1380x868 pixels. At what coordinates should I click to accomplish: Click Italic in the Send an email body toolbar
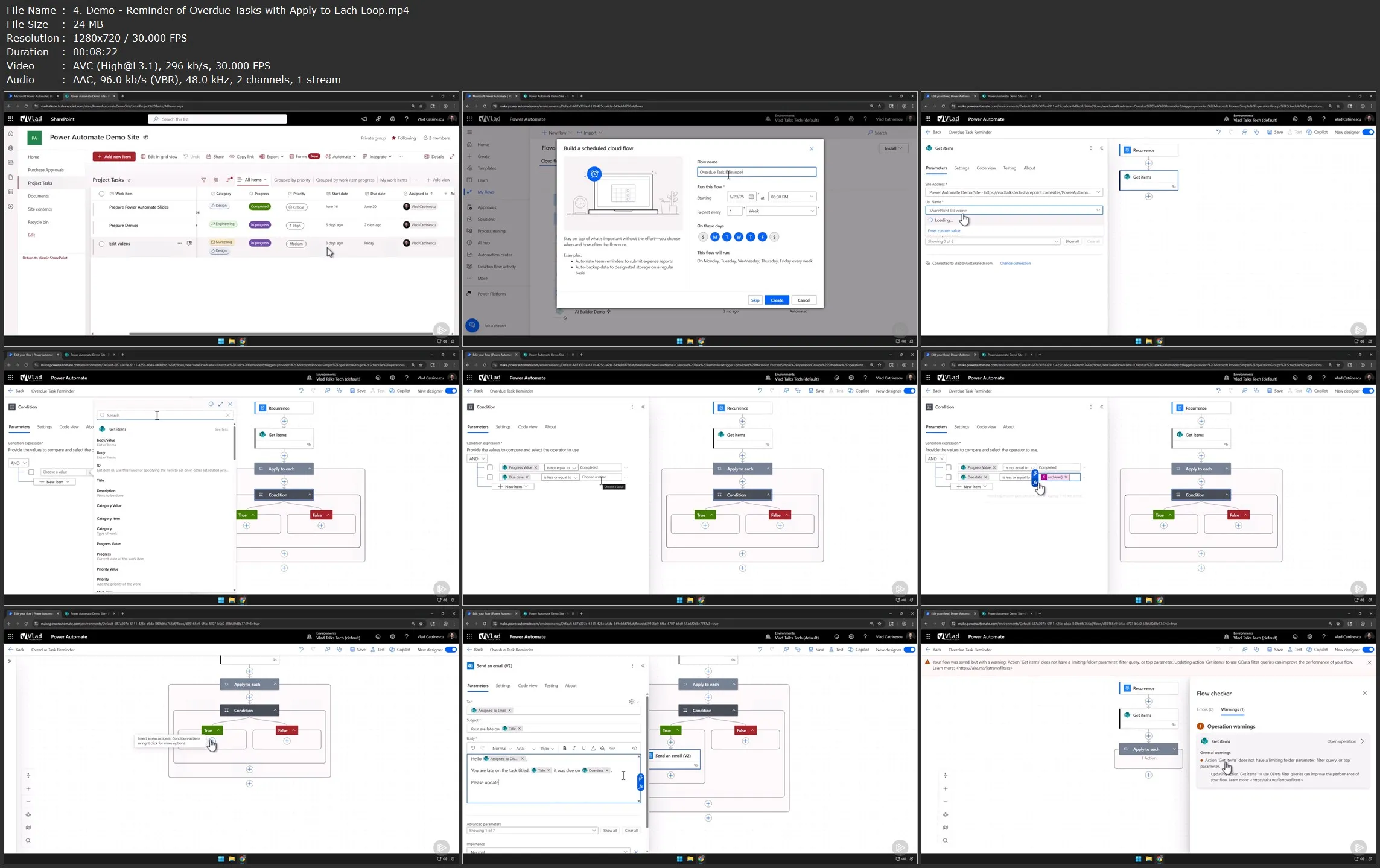click(x=574, y=748)
